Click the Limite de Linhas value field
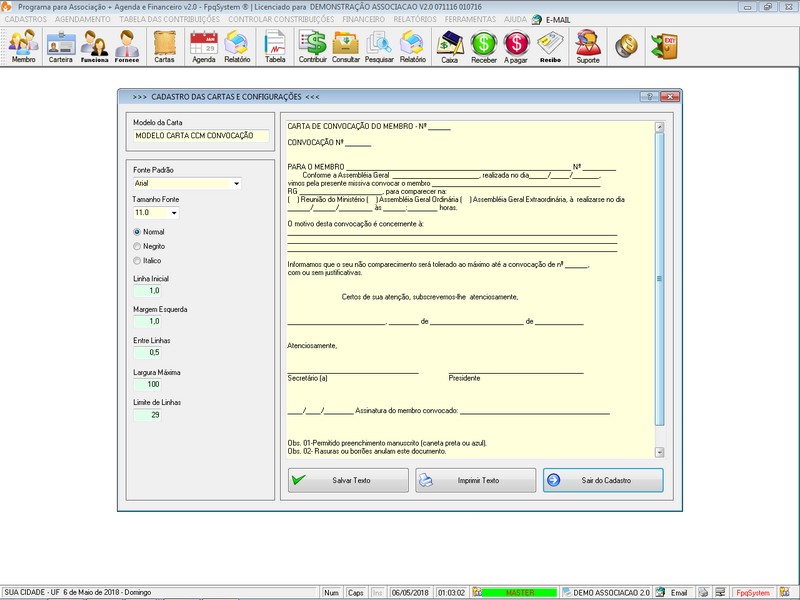This screenshot has width=800, height=600. (147, 415)
